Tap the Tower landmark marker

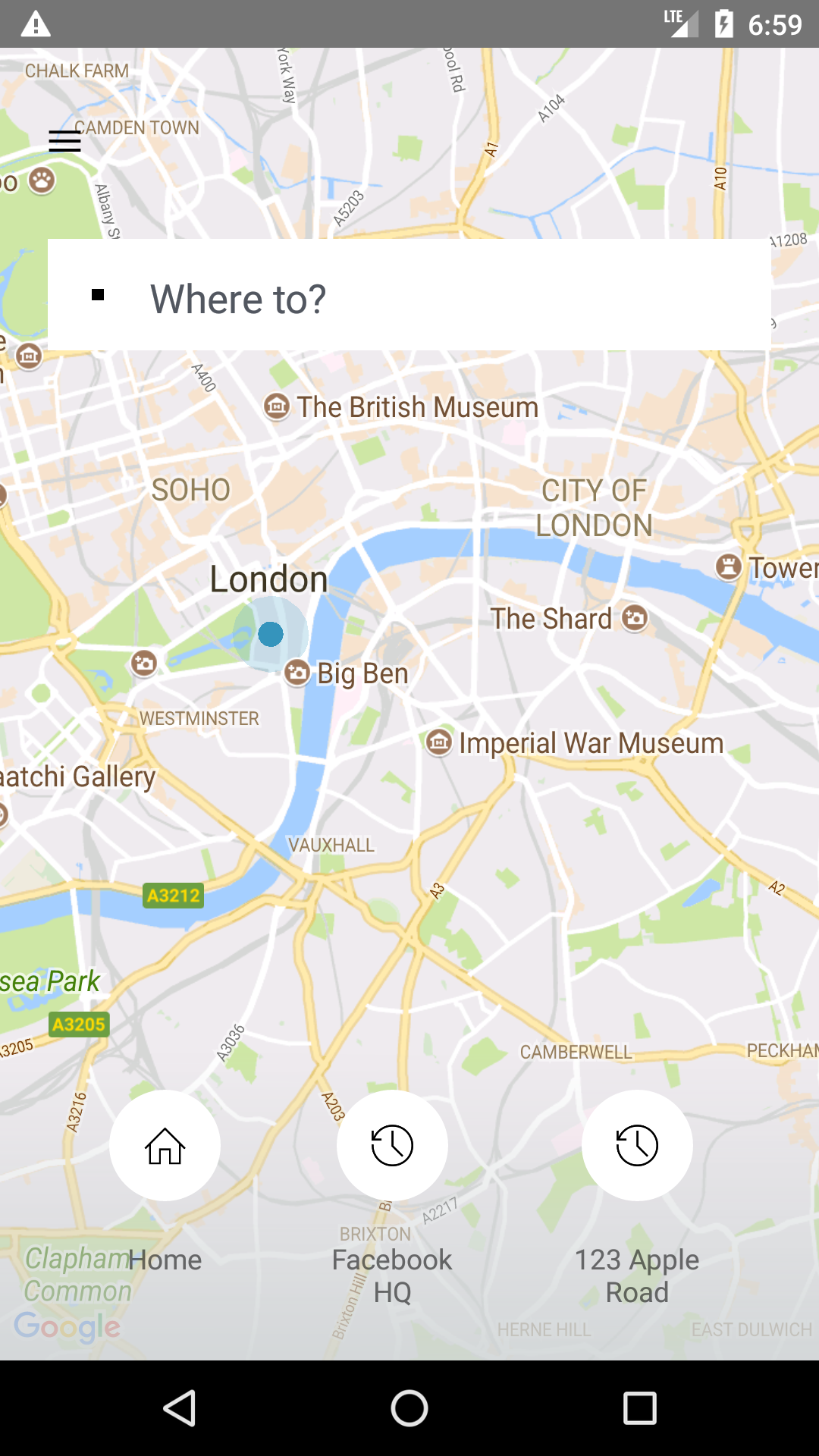729,566
